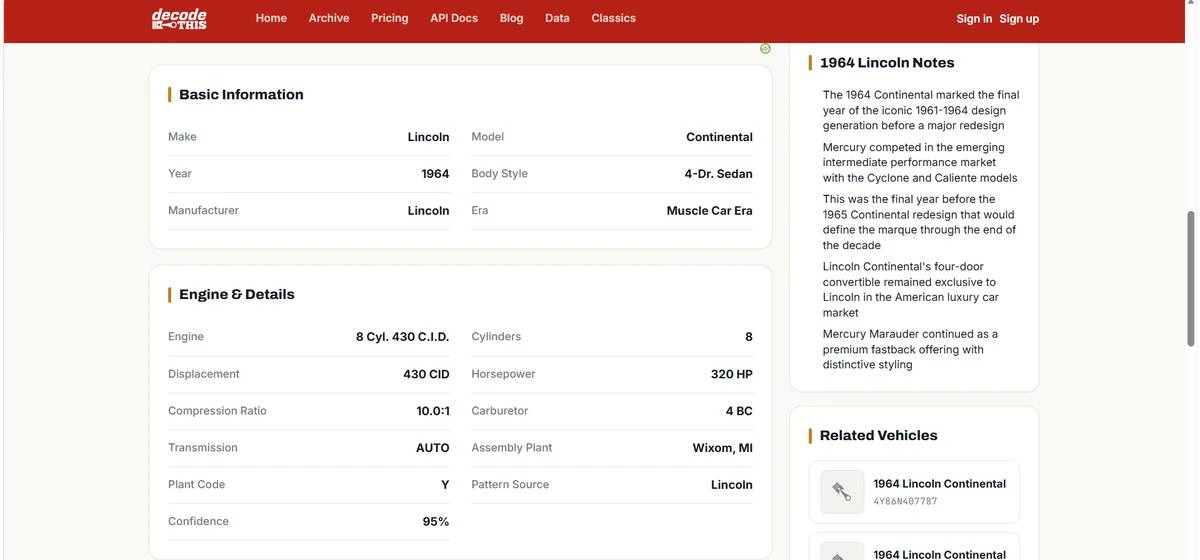The height and width of the screenshot is (560, 1200).
Task: Click the Cylinders value 8
Action: click(748, 337)
